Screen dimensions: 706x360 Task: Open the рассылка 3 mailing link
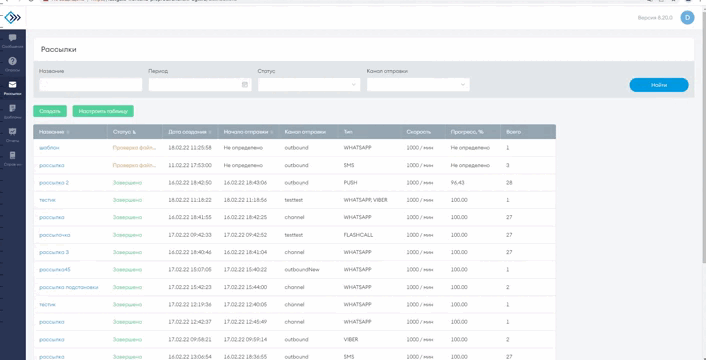point(54,252)
